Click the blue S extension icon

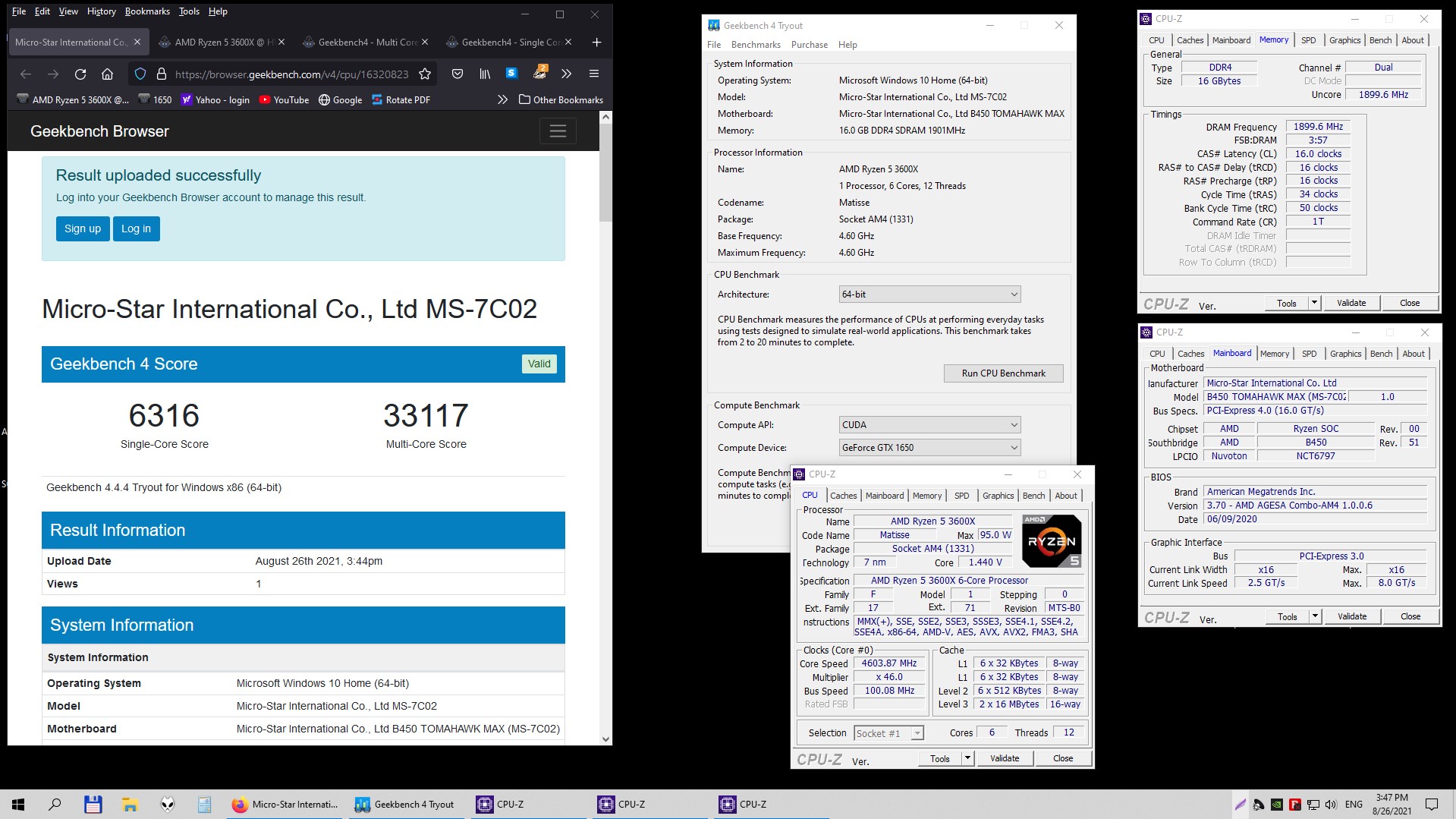coord(511,73)
